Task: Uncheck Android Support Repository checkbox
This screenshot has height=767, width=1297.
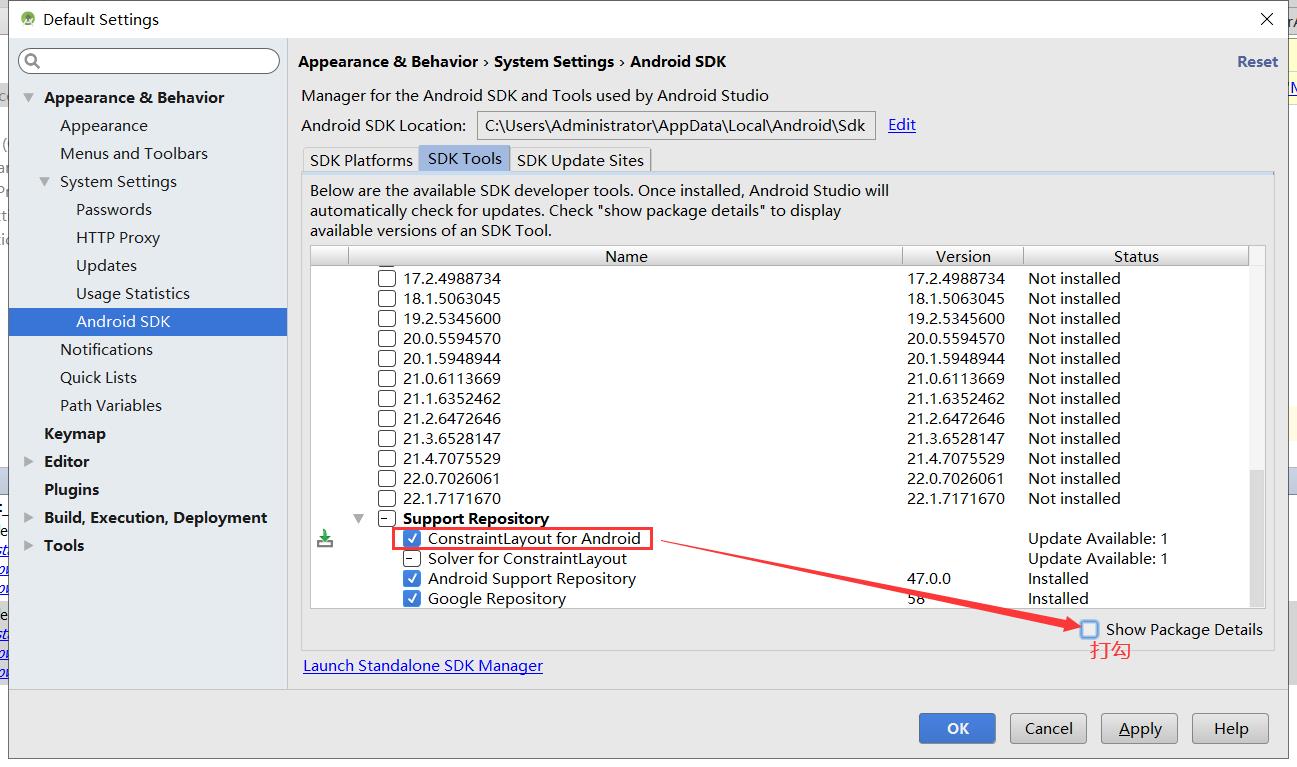Action: (412, 579)
